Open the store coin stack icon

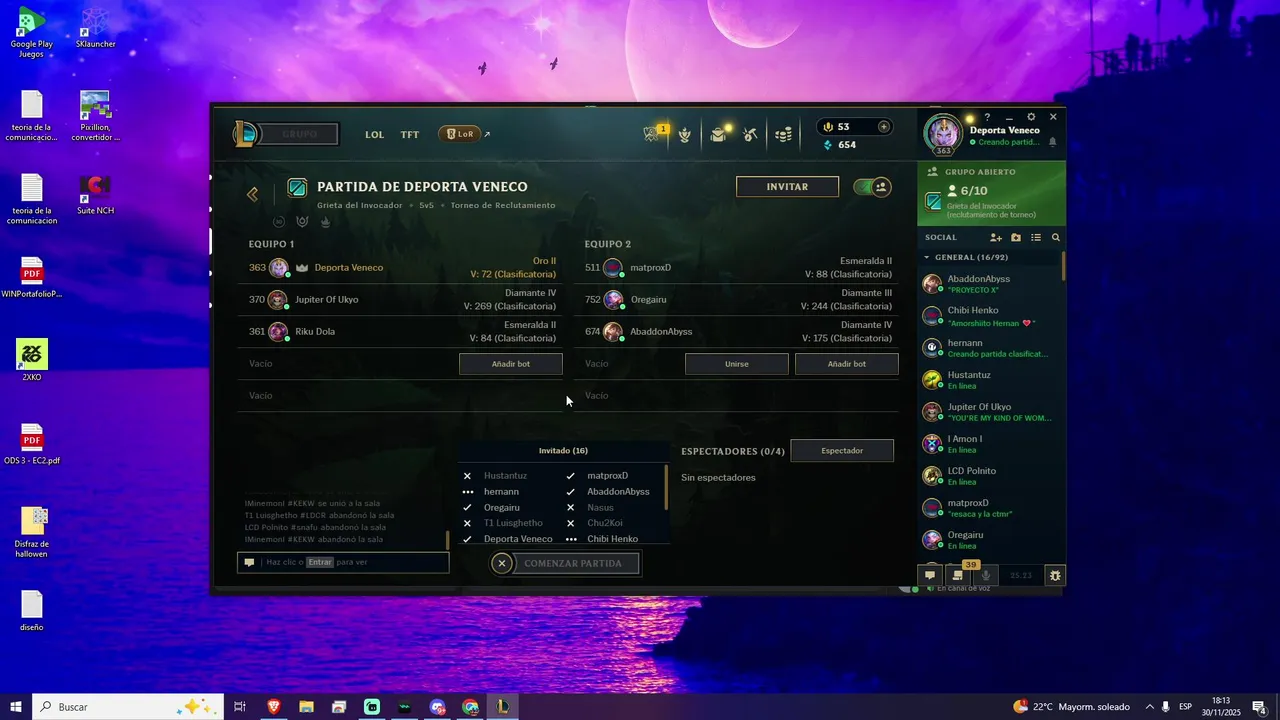[x=784, y=134]
